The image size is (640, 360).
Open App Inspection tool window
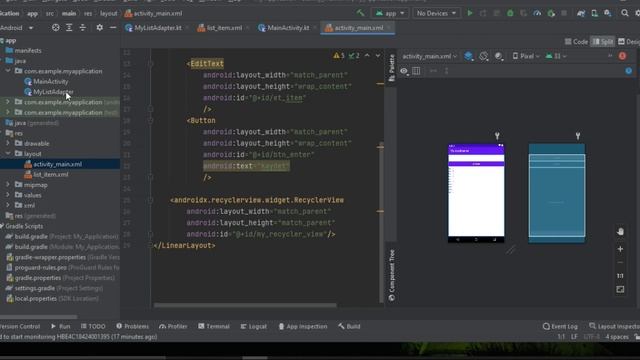[302, 326]
